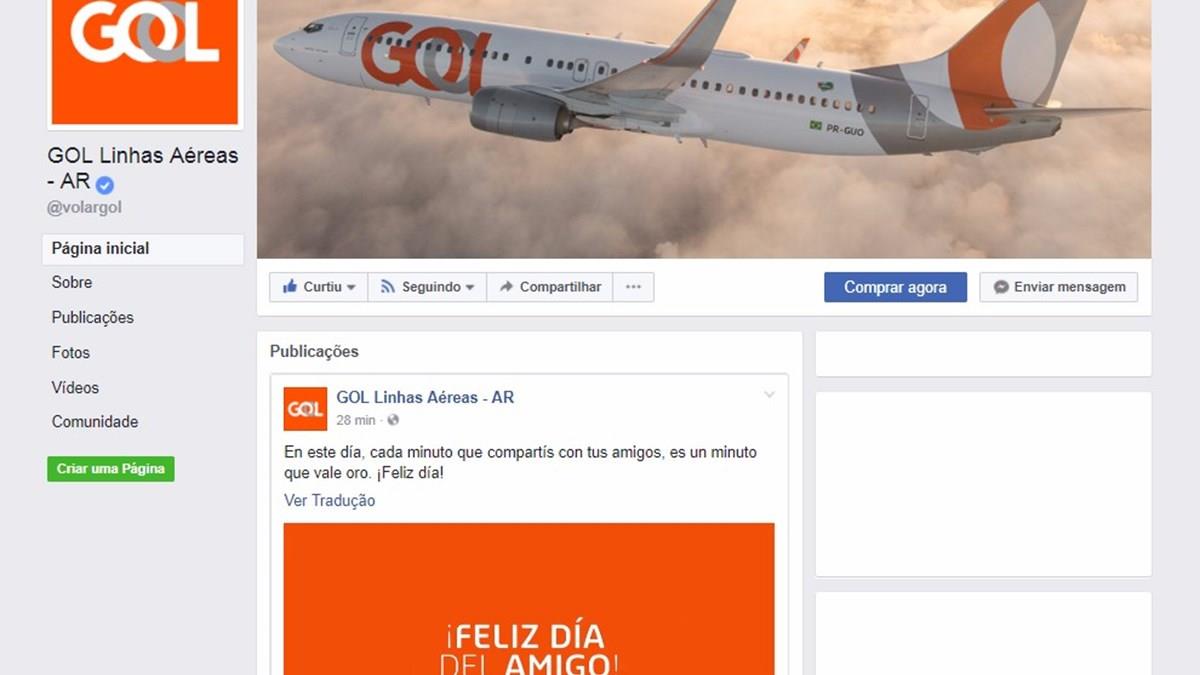
Task: Open the three-dots more options menu
Action: tap(633, 287)
